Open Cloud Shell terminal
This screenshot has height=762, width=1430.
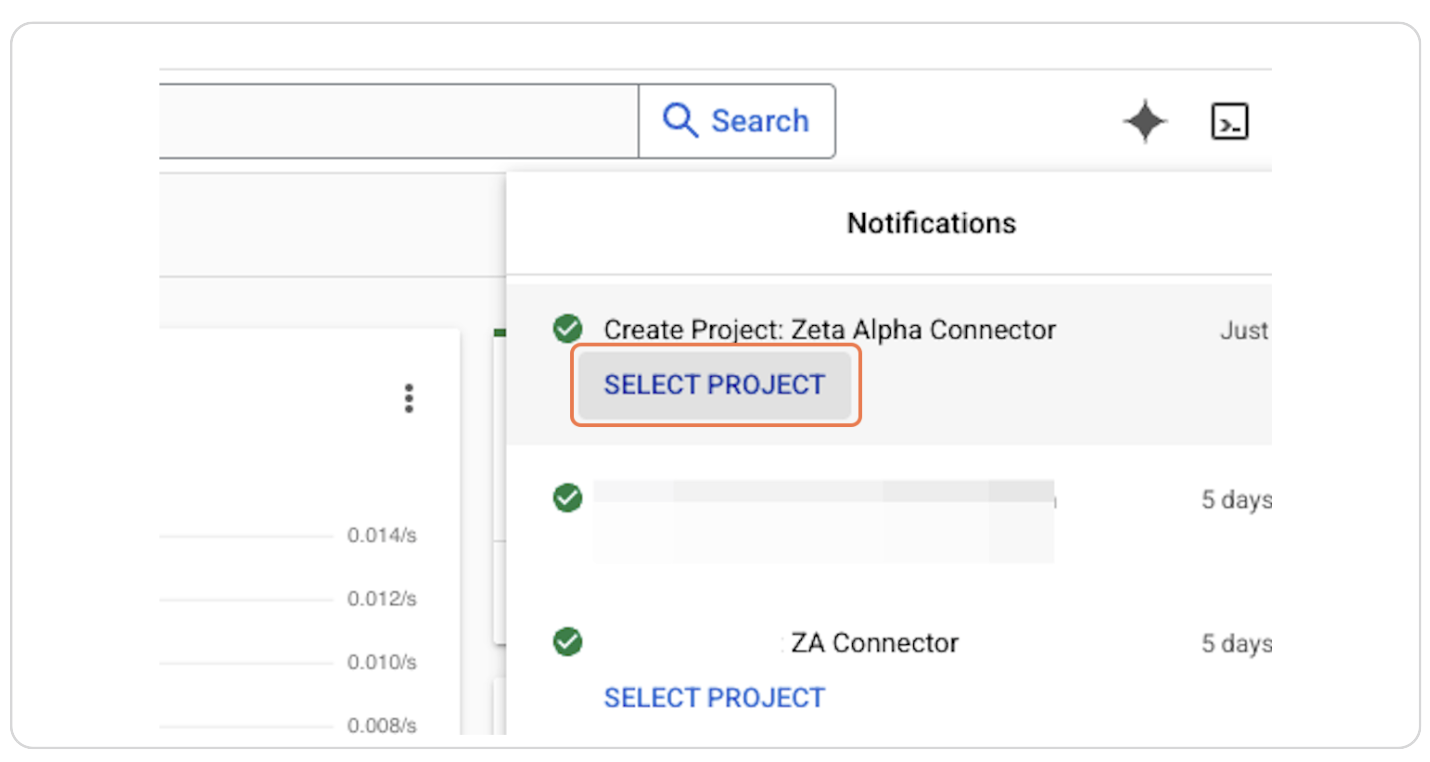click(x=1230, y=121)
